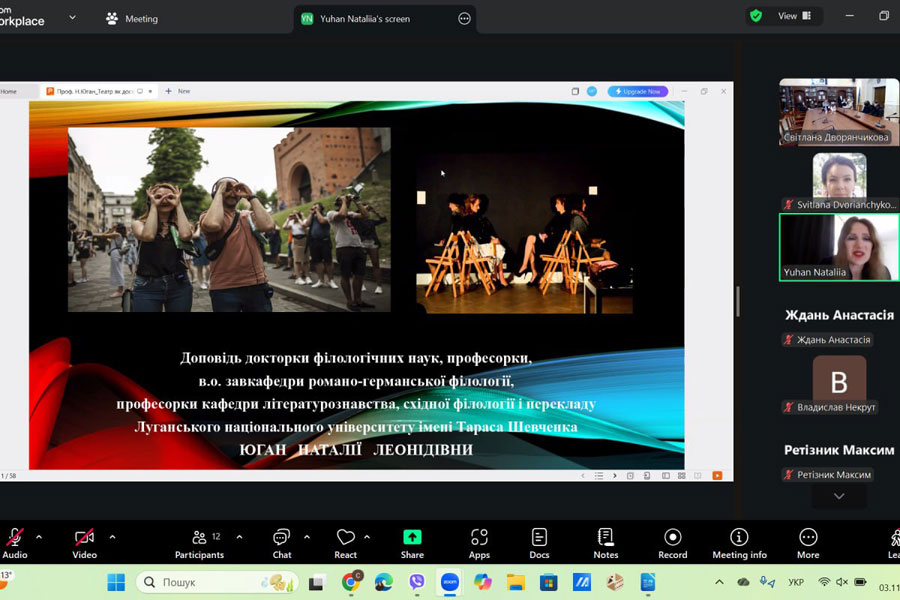The image size is (900, 600).
Task: Unmute the microphone with Audio button
Action: (x=15, y=538)
